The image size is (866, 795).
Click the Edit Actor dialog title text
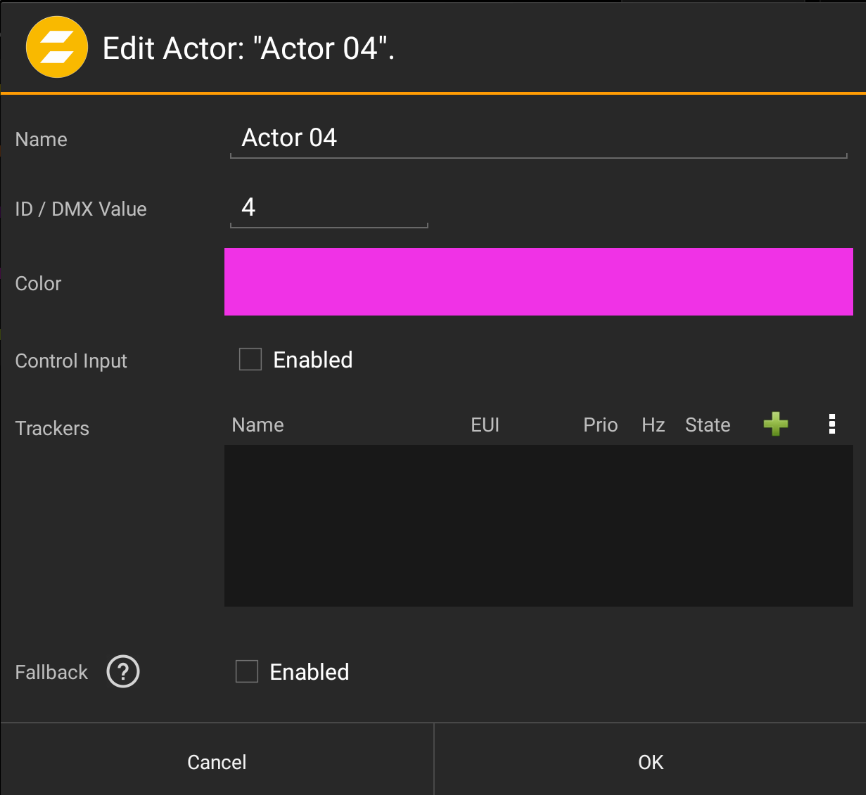point(250,47)
